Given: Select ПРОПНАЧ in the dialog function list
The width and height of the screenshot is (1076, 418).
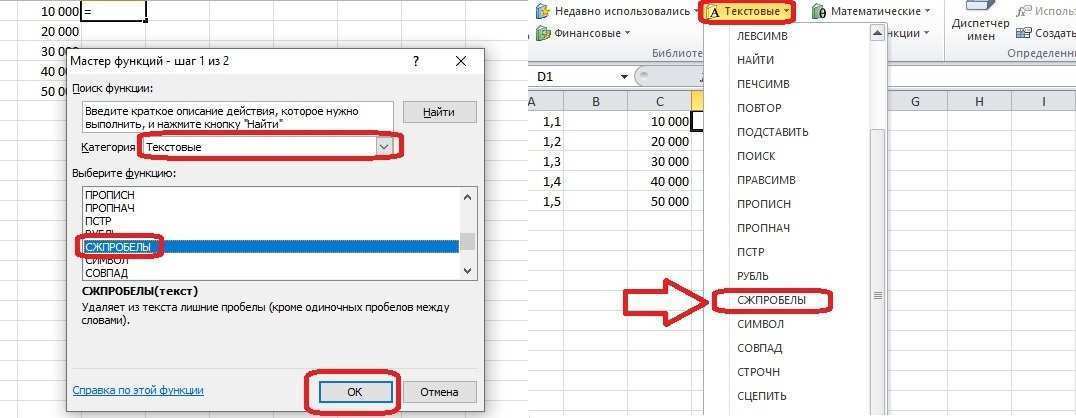Looking at the screenshot, I should pos(110,207).
